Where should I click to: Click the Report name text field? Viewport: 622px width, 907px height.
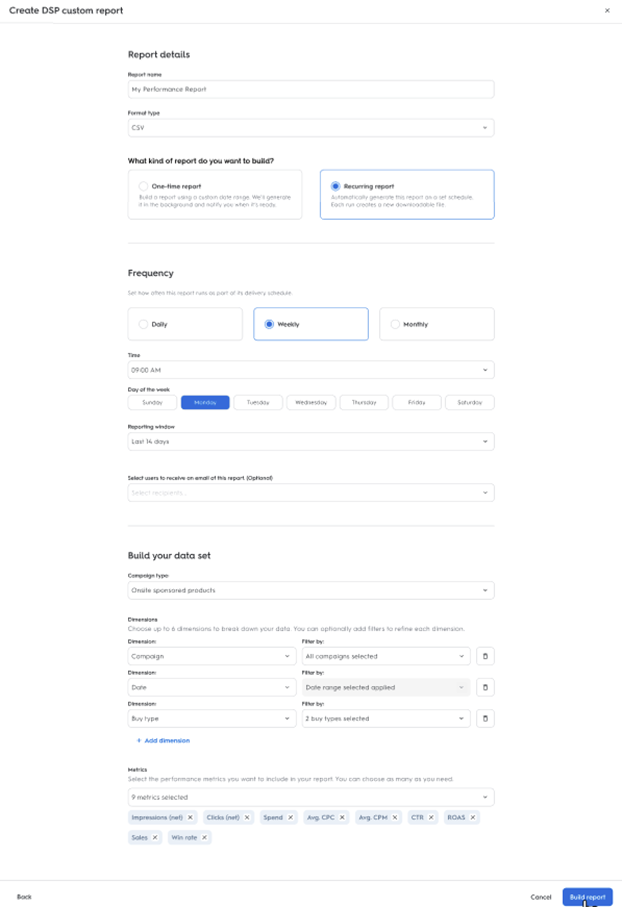pos(311,89)
